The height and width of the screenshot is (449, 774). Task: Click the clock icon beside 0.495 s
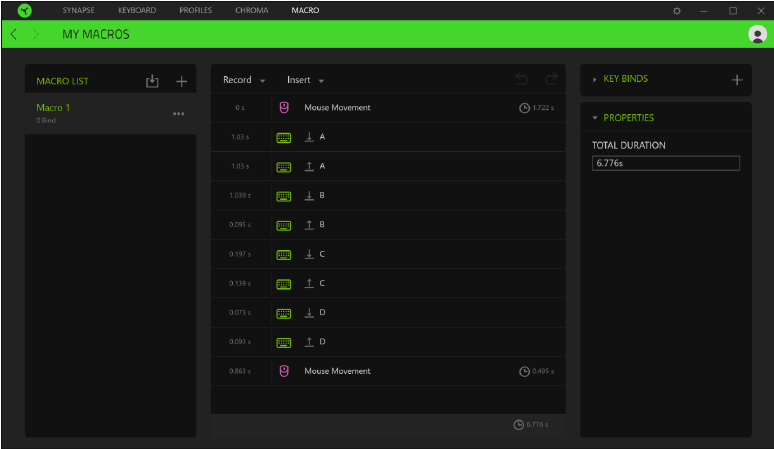pos(524,371)
